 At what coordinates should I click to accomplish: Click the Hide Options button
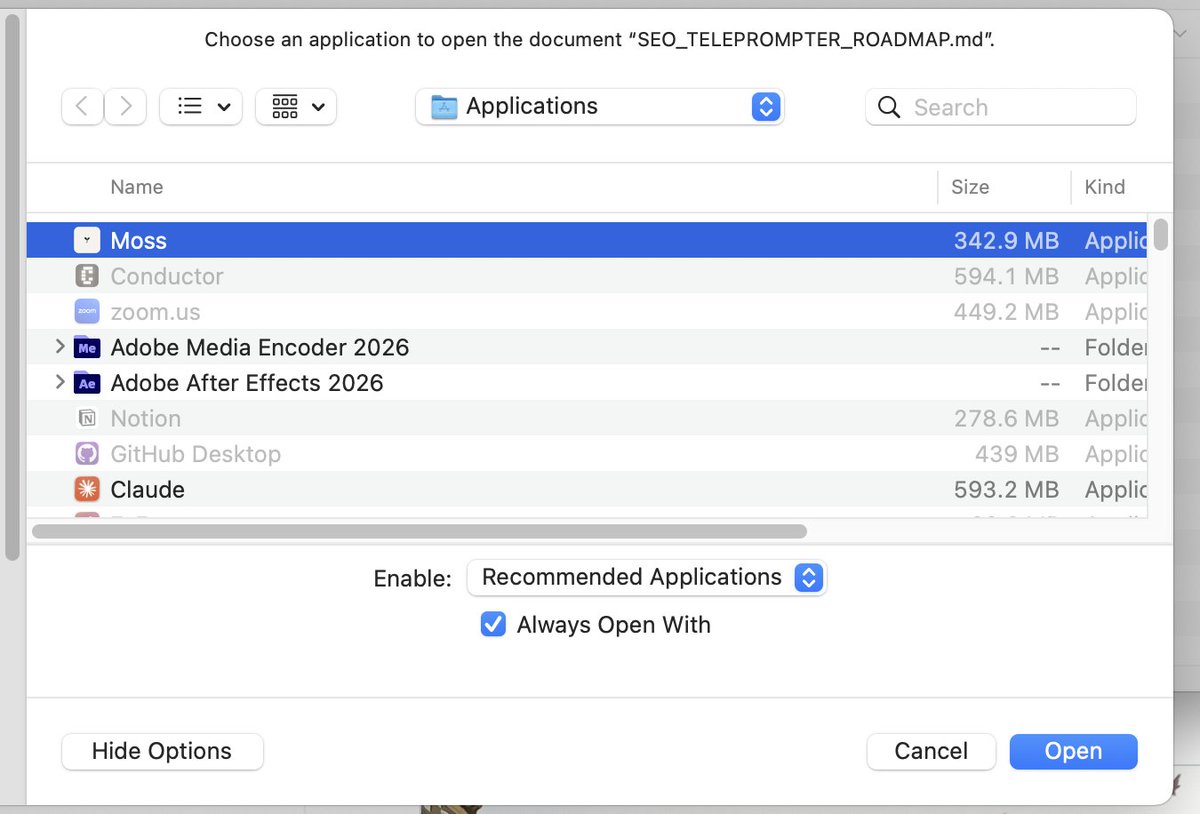coord(162,751)
